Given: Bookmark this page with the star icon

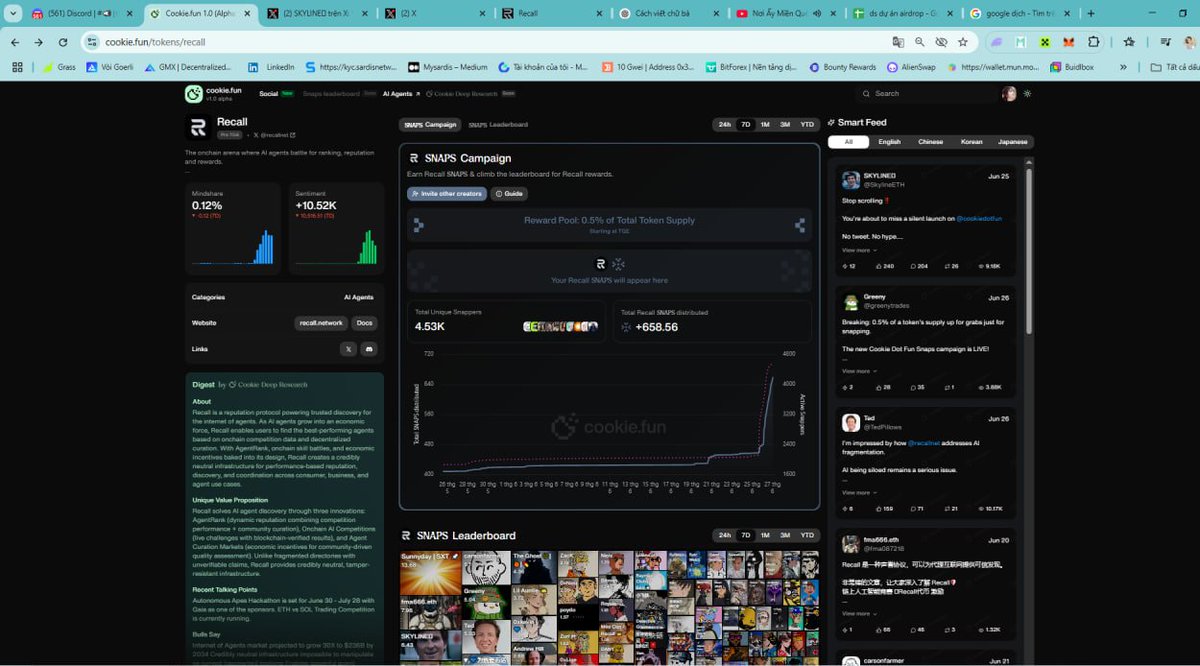Looking at the screenshot, I should [x=963, y=42].
